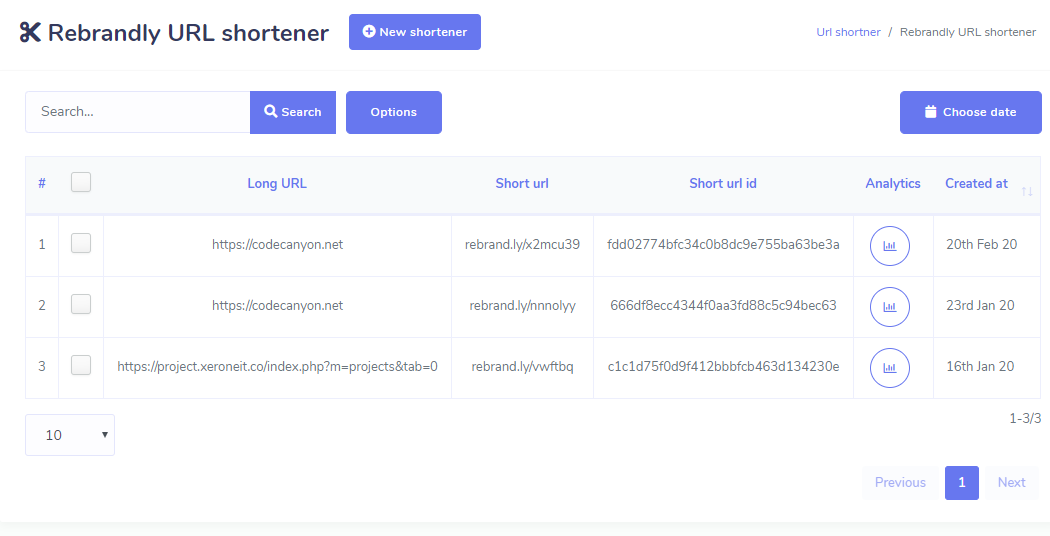Go to the Previous page
1050x536 pixels.
coord(900,483)
